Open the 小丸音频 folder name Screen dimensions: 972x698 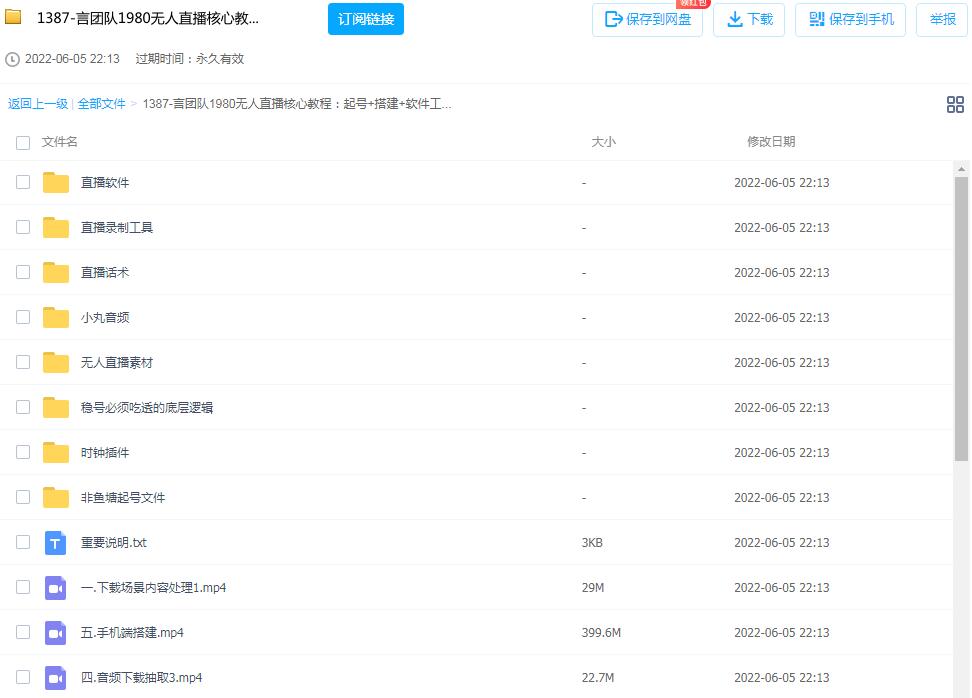click(105, 317)
